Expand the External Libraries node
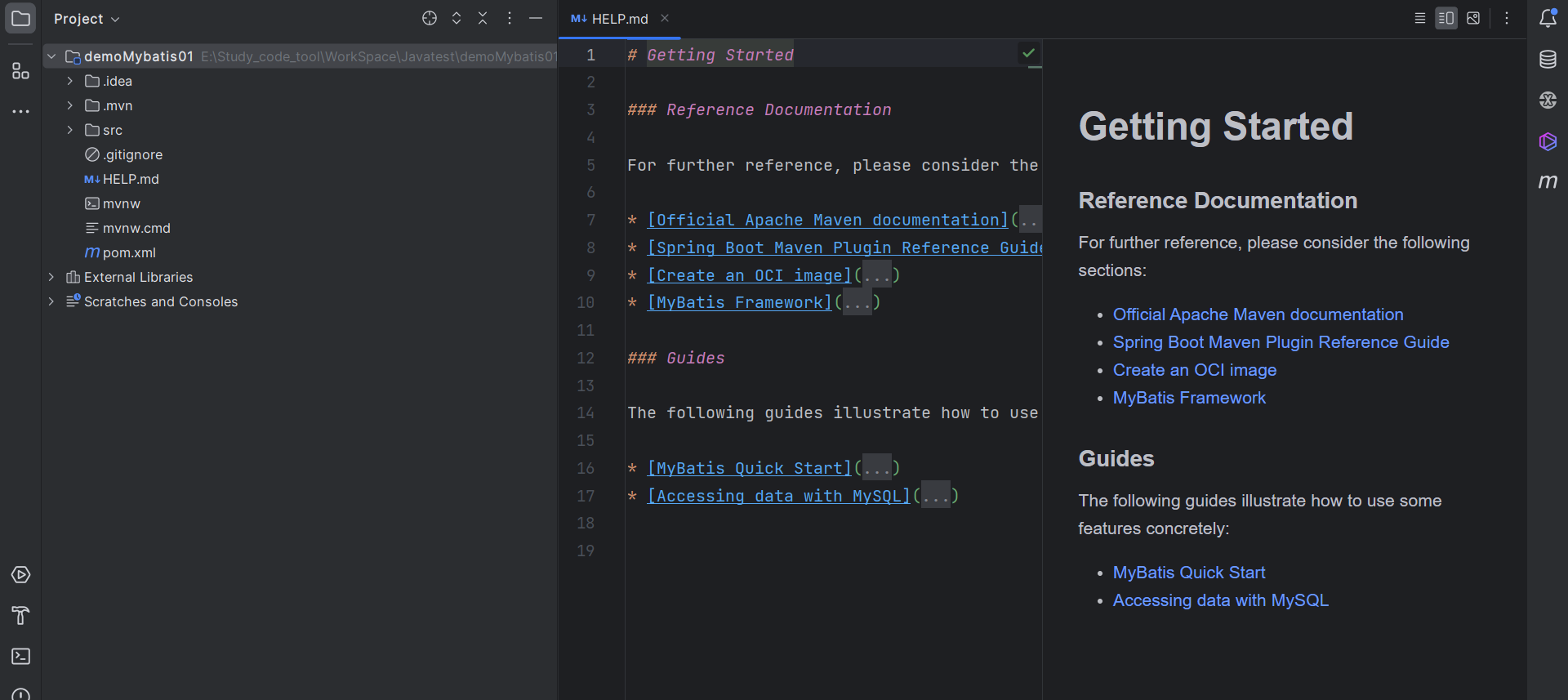1568x700 pixels. tap(51, 277)
